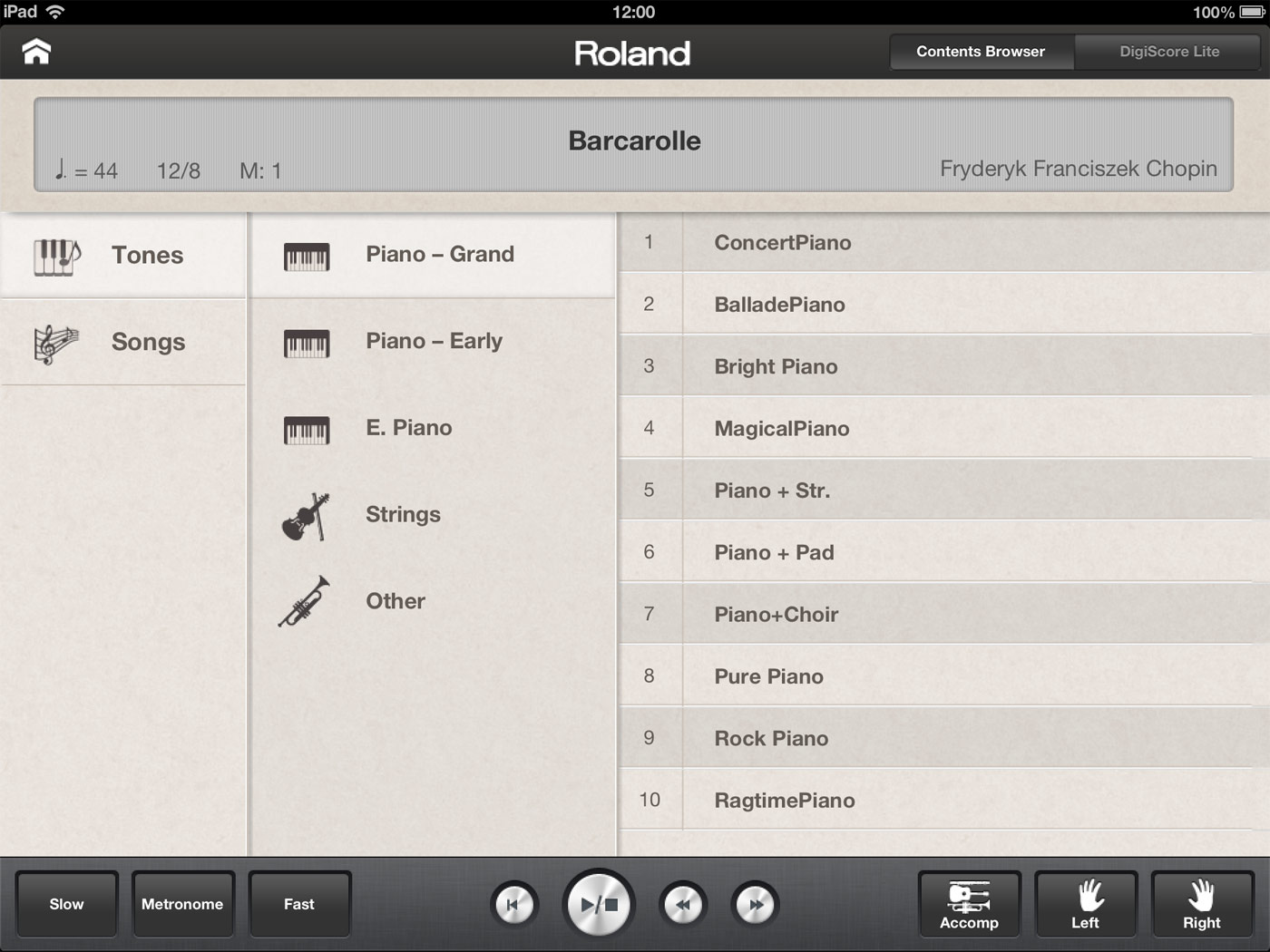1270x952 pixels.
Task: Select the Piano + Str. tone
Action: click(x=944, y=491)
